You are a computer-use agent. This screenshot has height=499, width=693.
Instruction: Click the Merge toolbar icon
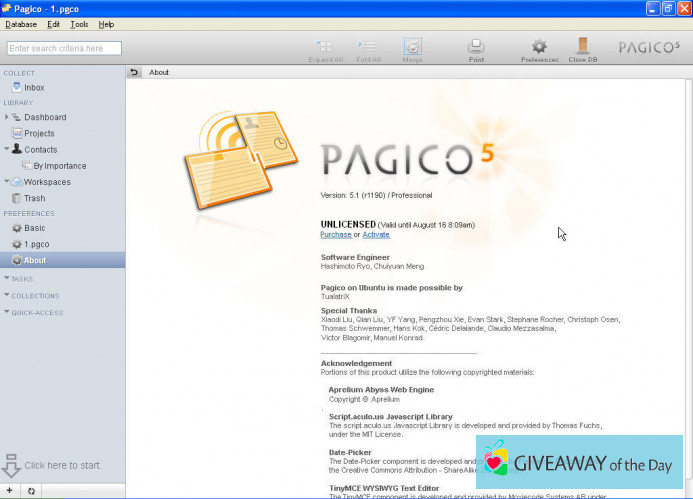pyautogui.click(x=412, y=47)
